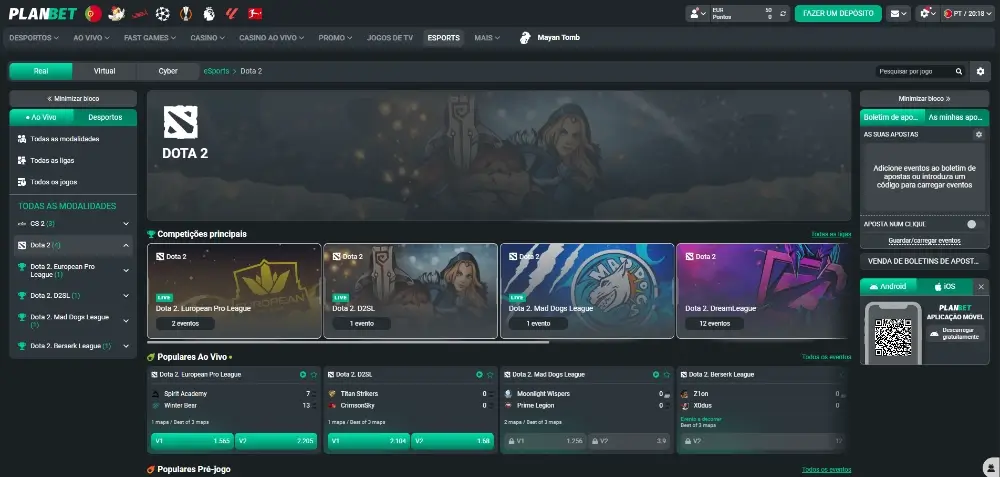Open the Bundesliga icon shortcut
The height and width of the screenshot is (477, 1000).
click(254, 13)
